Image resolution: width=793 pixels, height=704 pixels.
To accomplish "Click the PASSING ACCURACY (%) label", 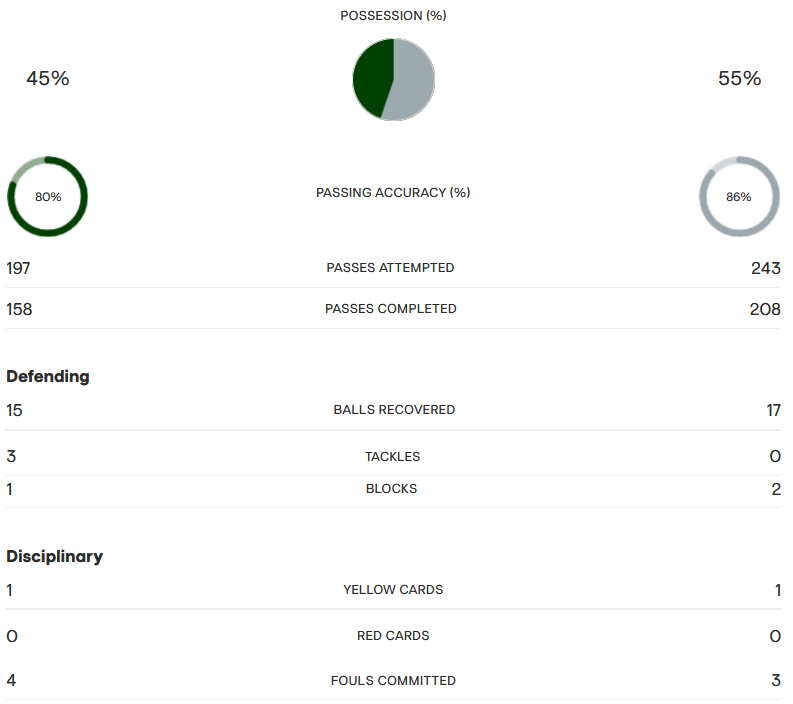I will [393, 193].
